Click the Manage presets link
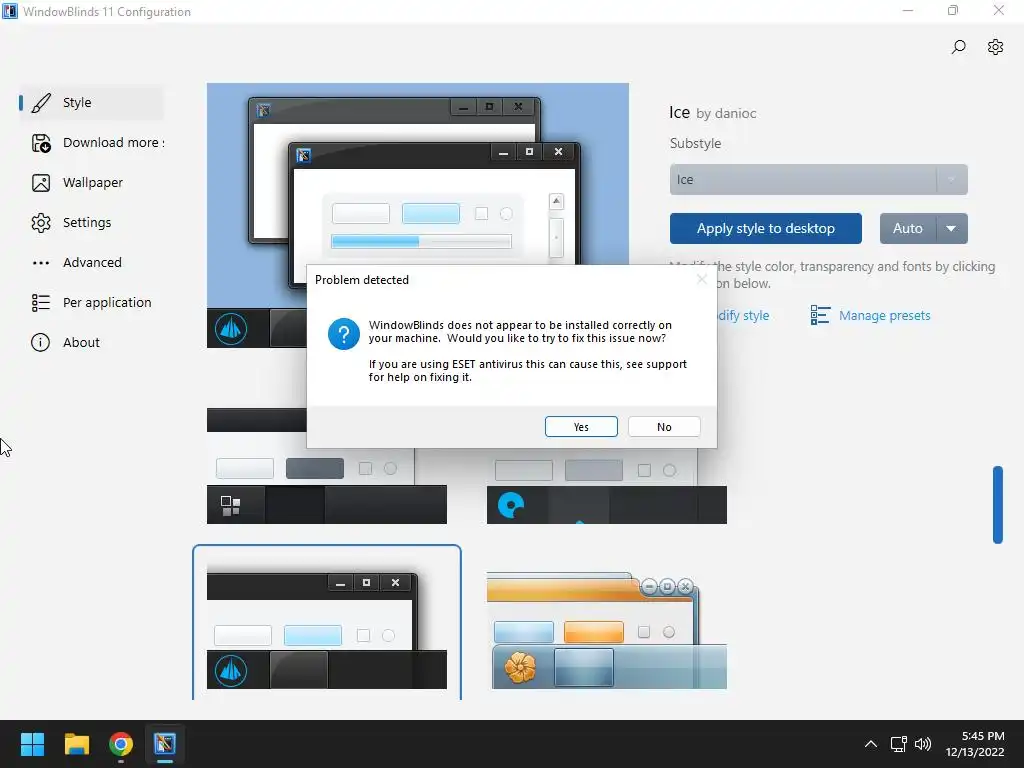1024x768 pixels. click(x=884, y=315)
